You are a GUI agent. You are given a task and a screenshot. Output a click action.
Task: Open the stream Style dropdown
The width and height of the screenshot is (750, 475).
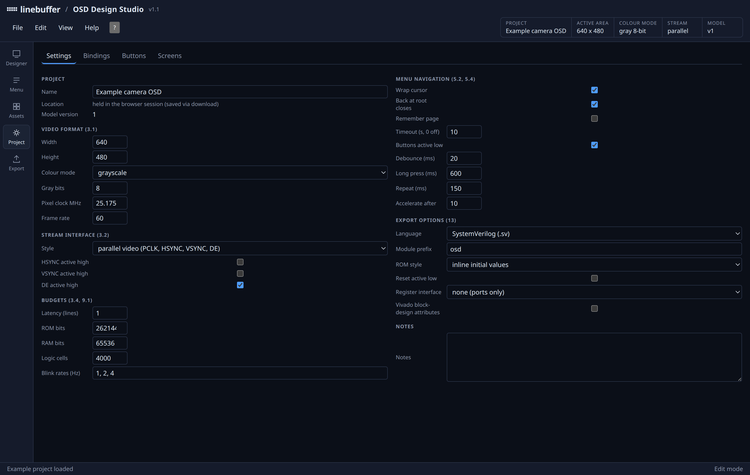(x=240, y=248)
